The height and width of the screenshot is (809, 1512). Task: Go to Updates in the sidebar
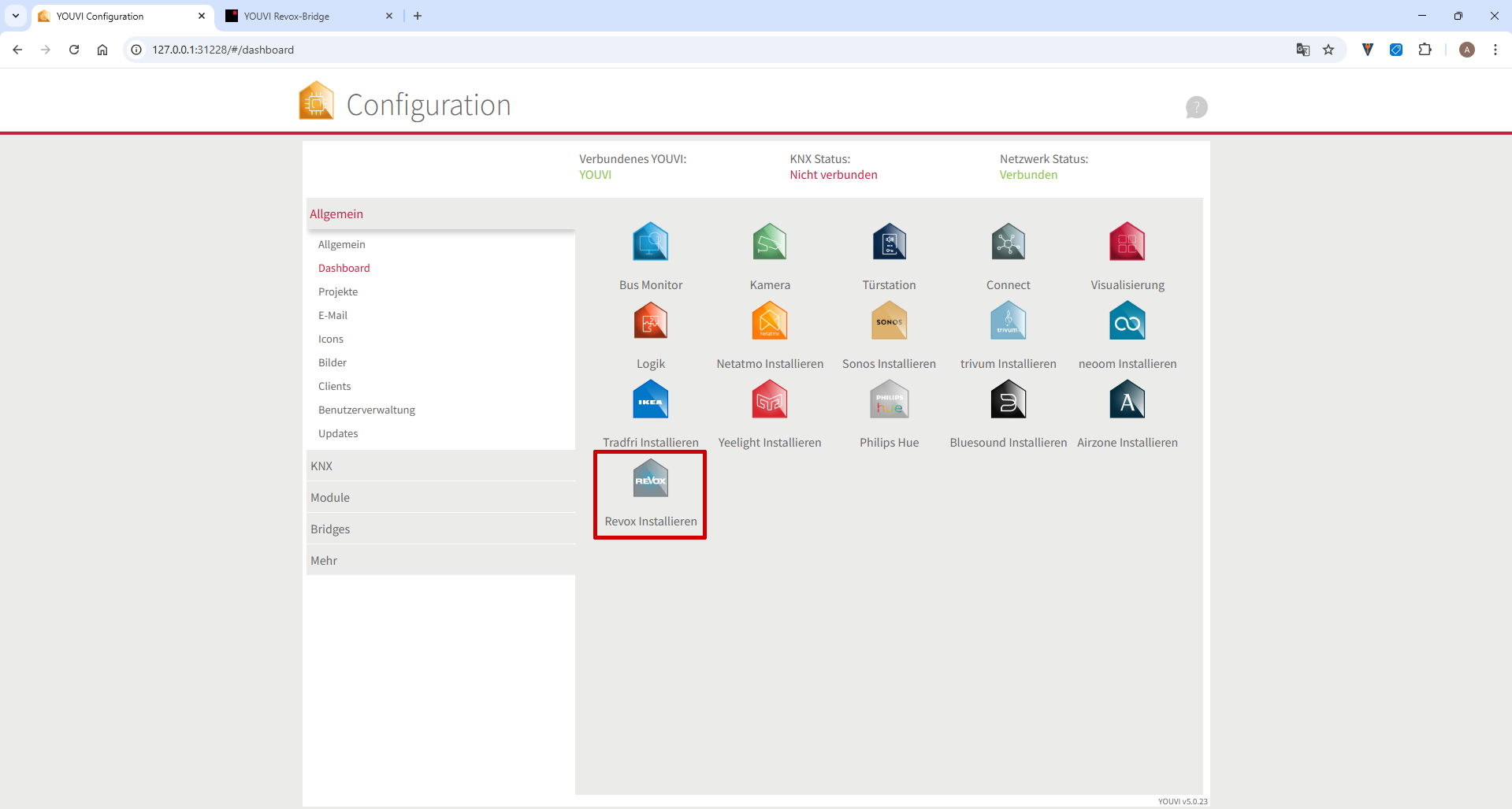338,433
